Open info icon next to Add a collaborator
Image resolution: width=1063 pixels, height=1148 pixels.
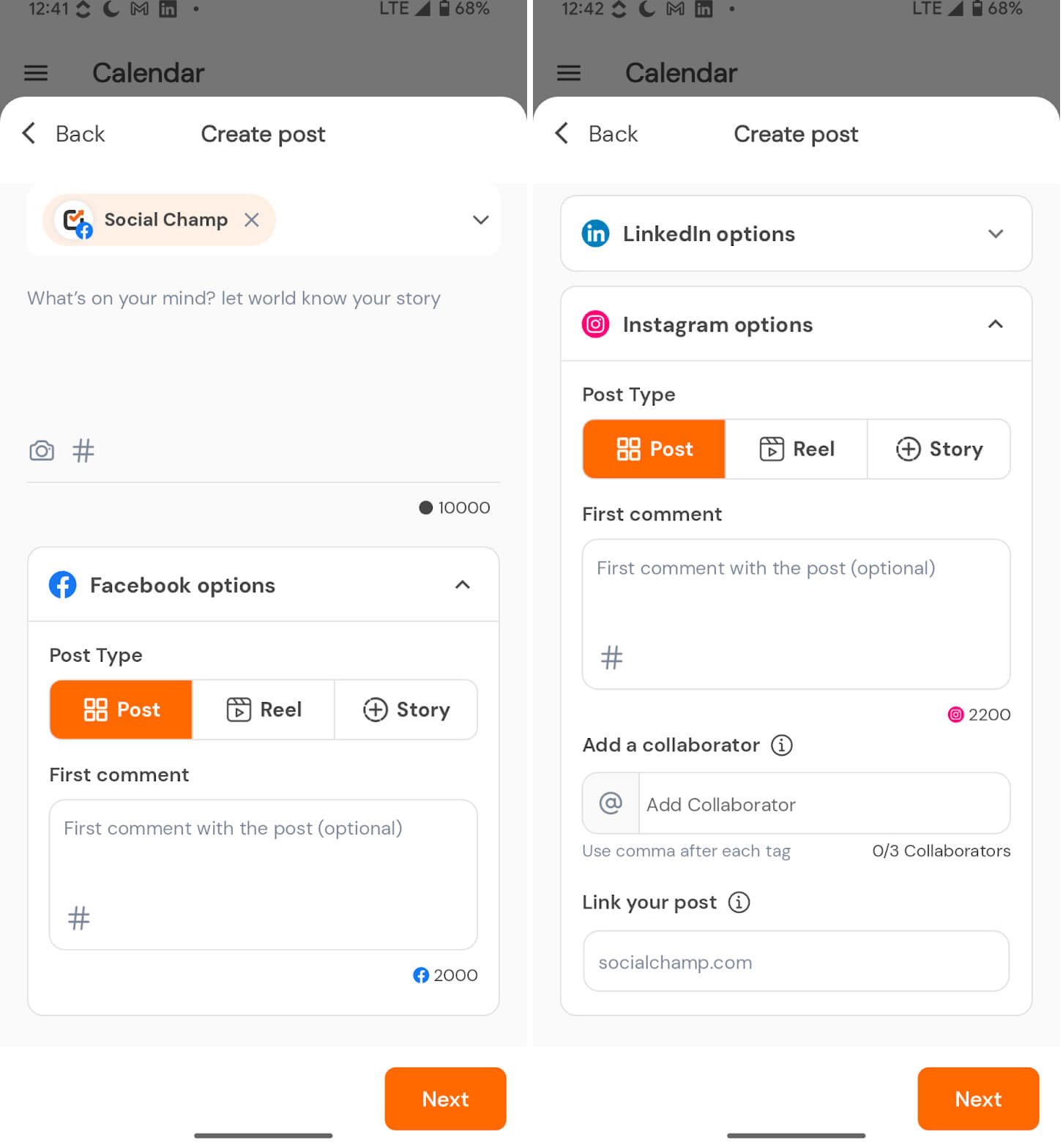click(783, 747)
